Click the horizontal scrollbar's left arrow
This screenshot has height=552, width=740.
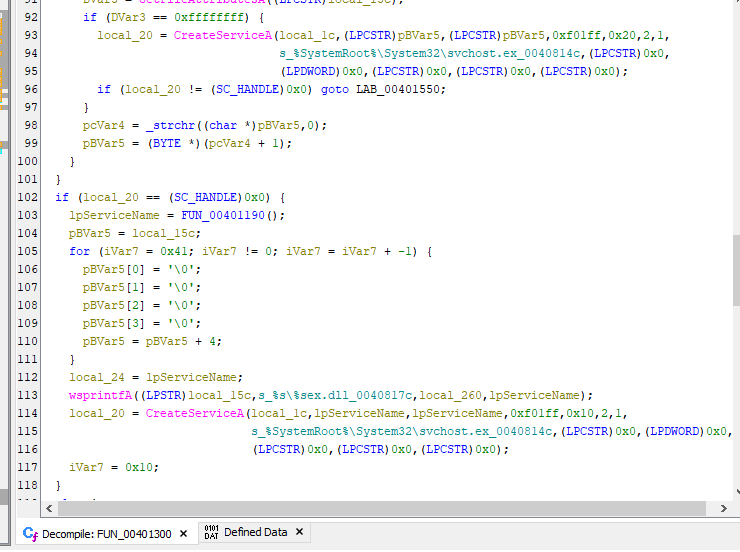[x=48, y=508]
